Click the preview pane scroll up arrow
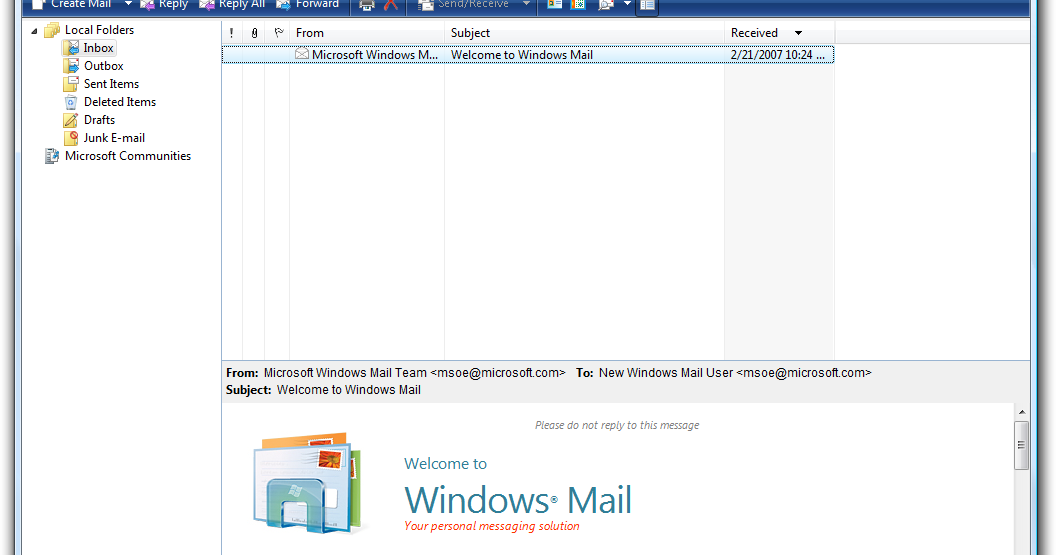 (1022, 412)
